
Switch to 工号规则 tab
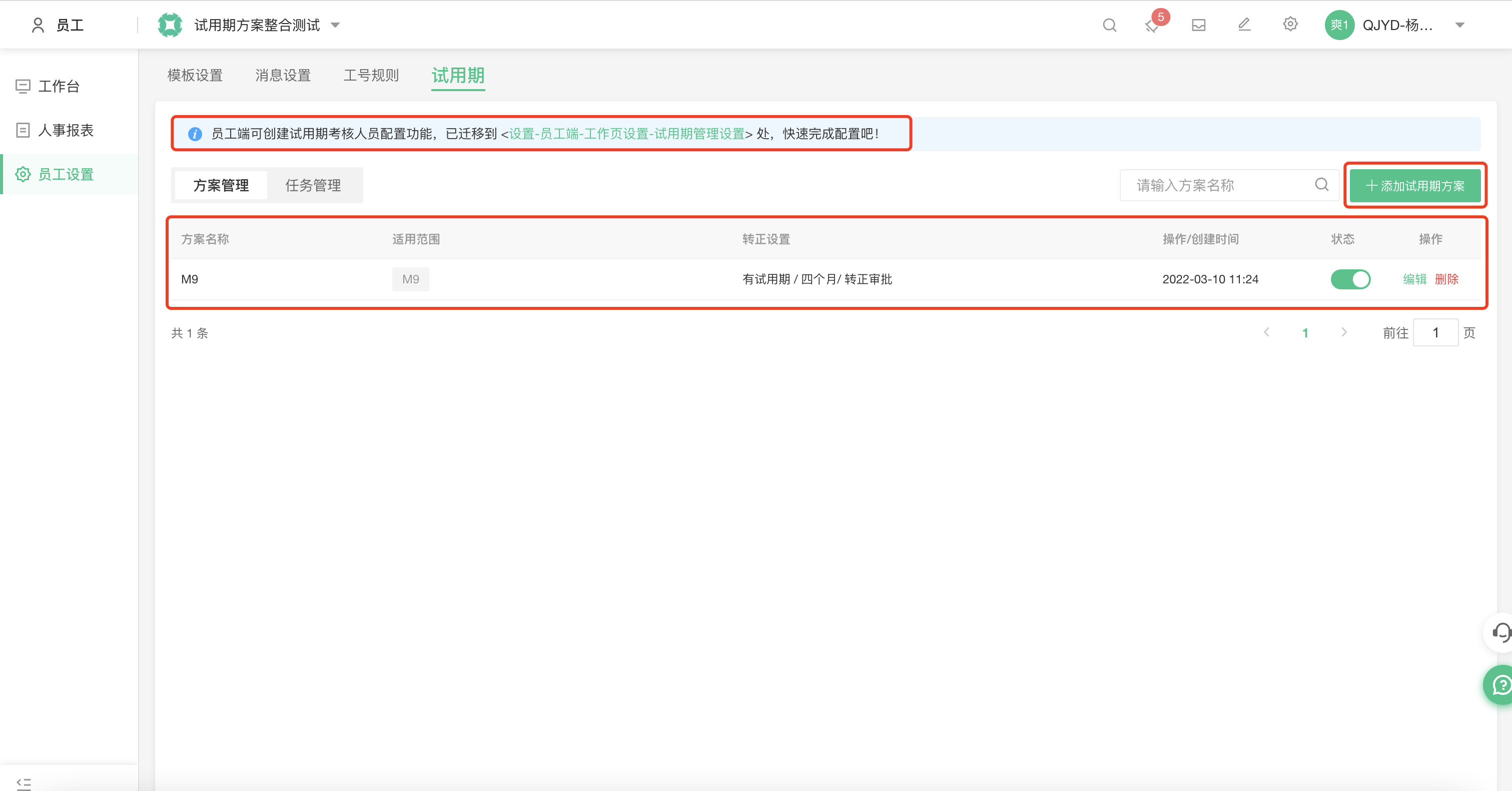click(x=371, y=76)
